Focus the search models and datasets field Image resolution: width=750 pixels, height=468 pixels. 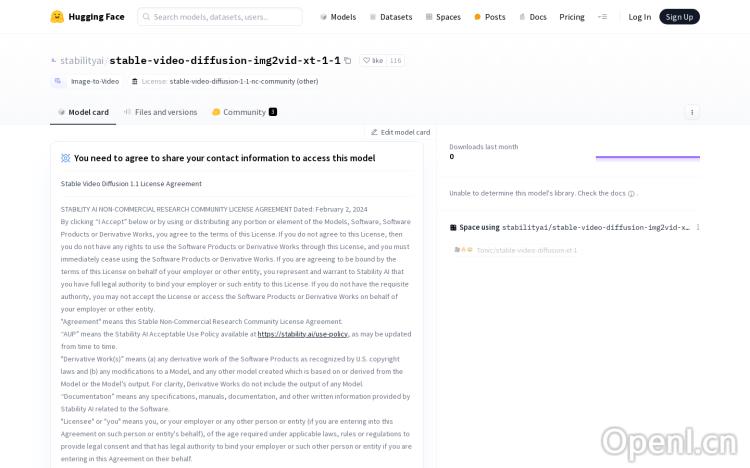[220, 17]
